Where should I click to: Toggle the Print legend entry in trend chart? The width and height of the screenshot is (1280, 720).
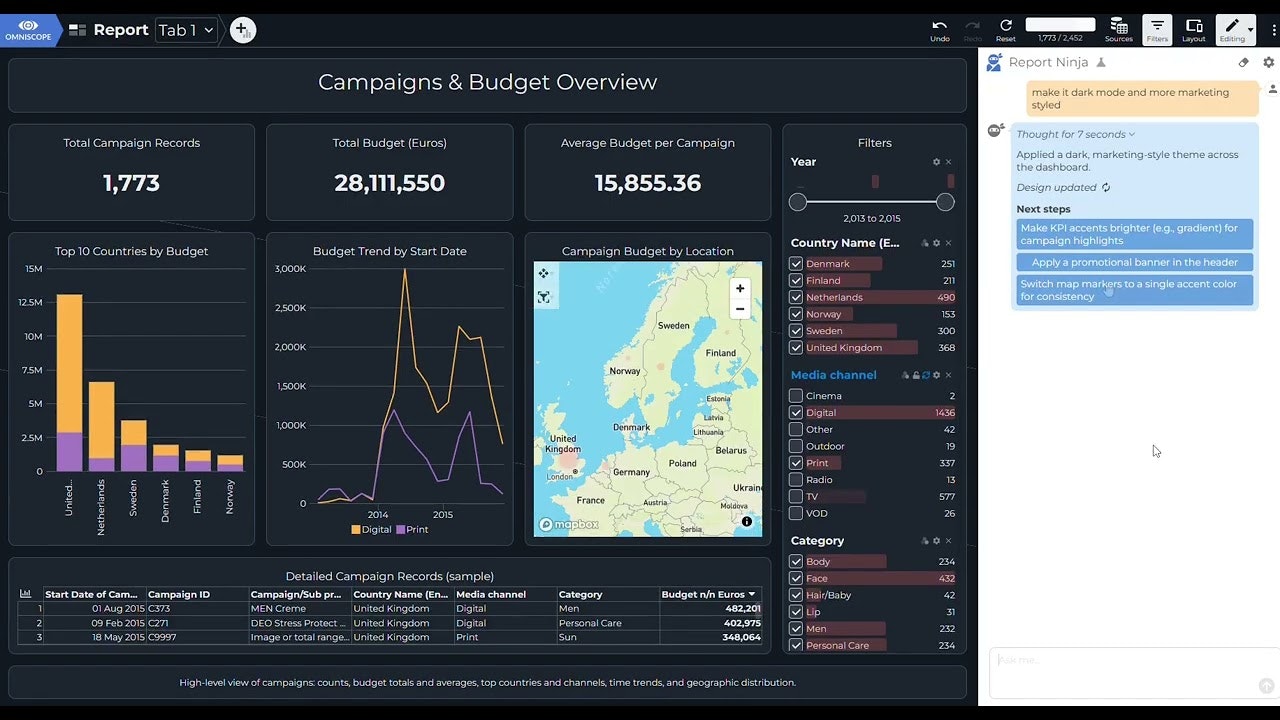tap(412, 529)
